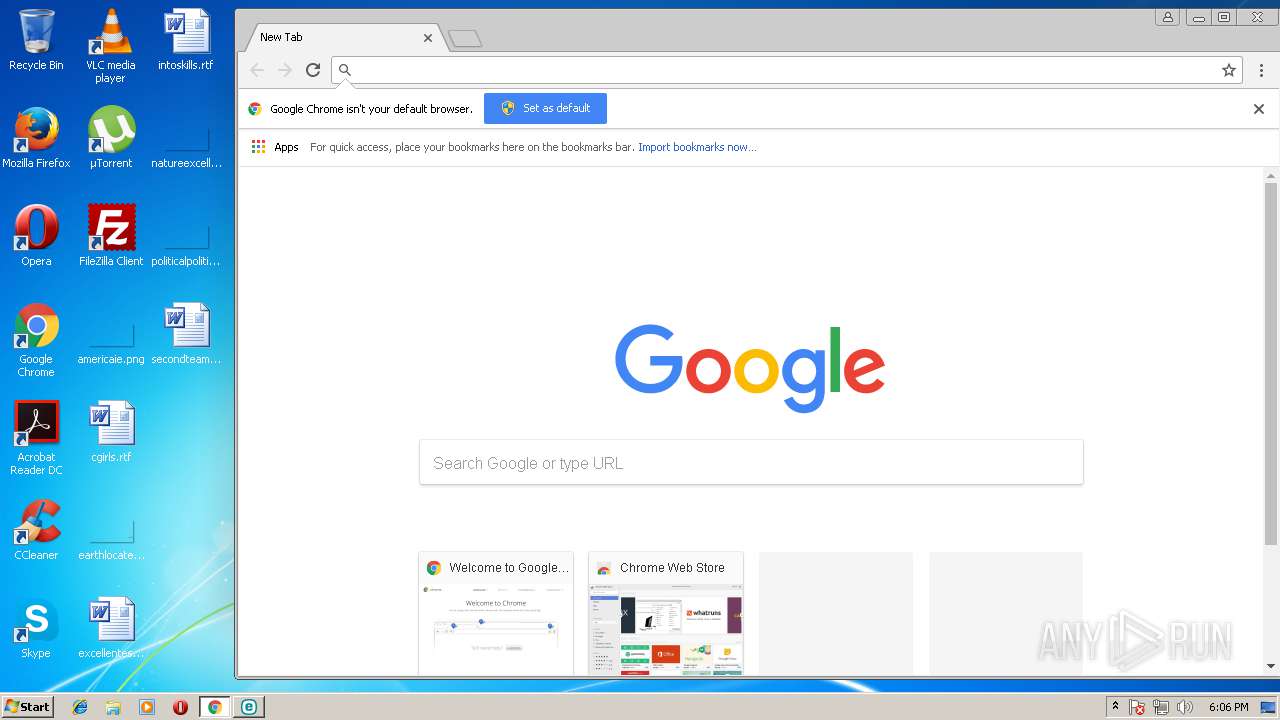Click the network tray icon
The width and height of the screenshot is (1280, 720).
(x=1161, y=707)
